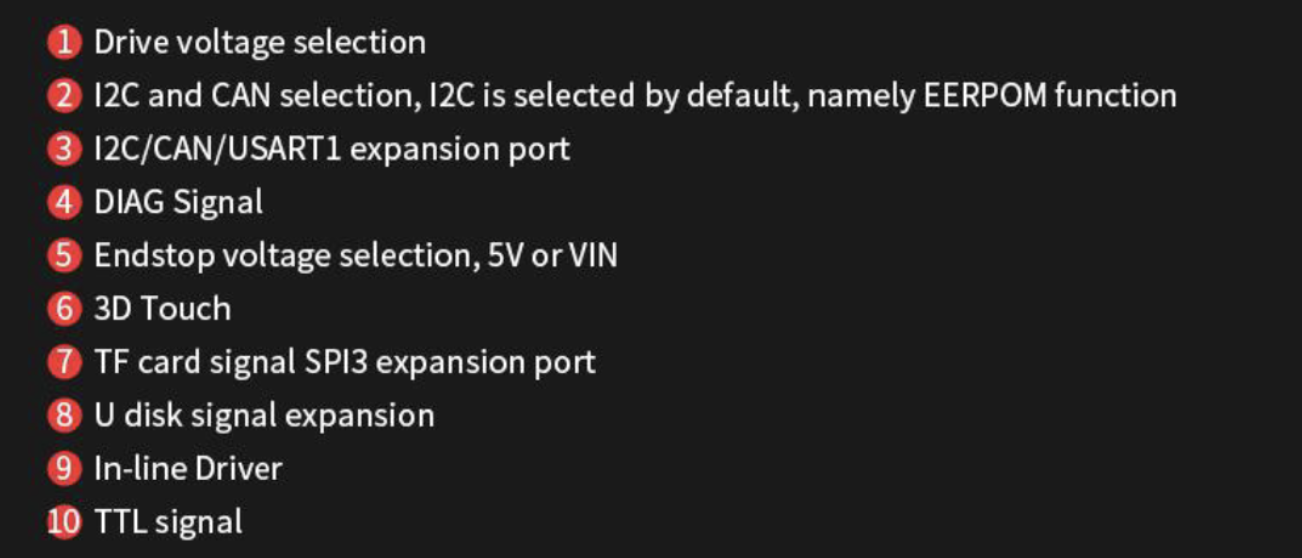Click the red number 5 badge

pos(64,256)
